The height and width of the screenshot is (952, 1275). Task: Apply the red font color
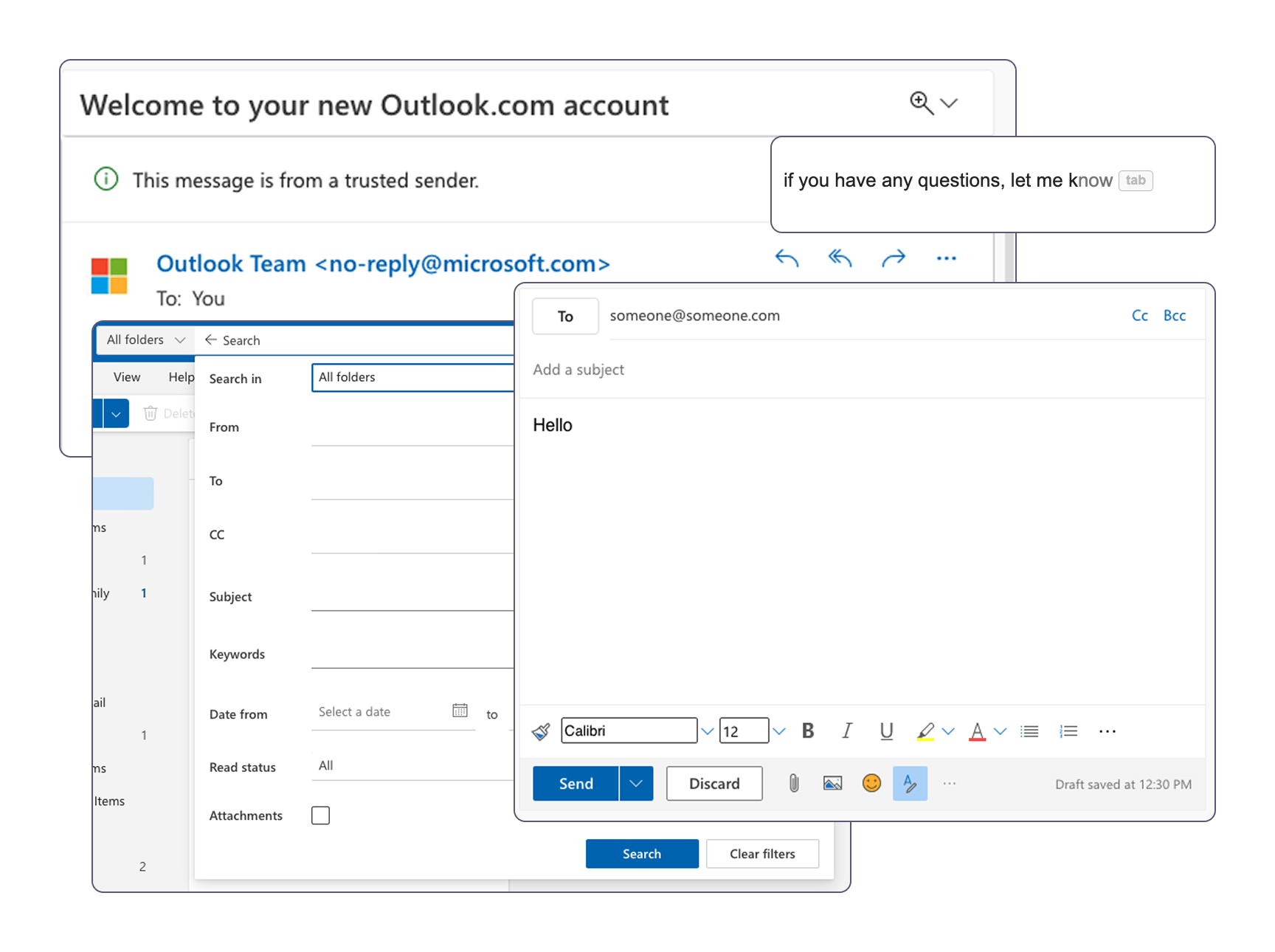[x=977, y=731]
